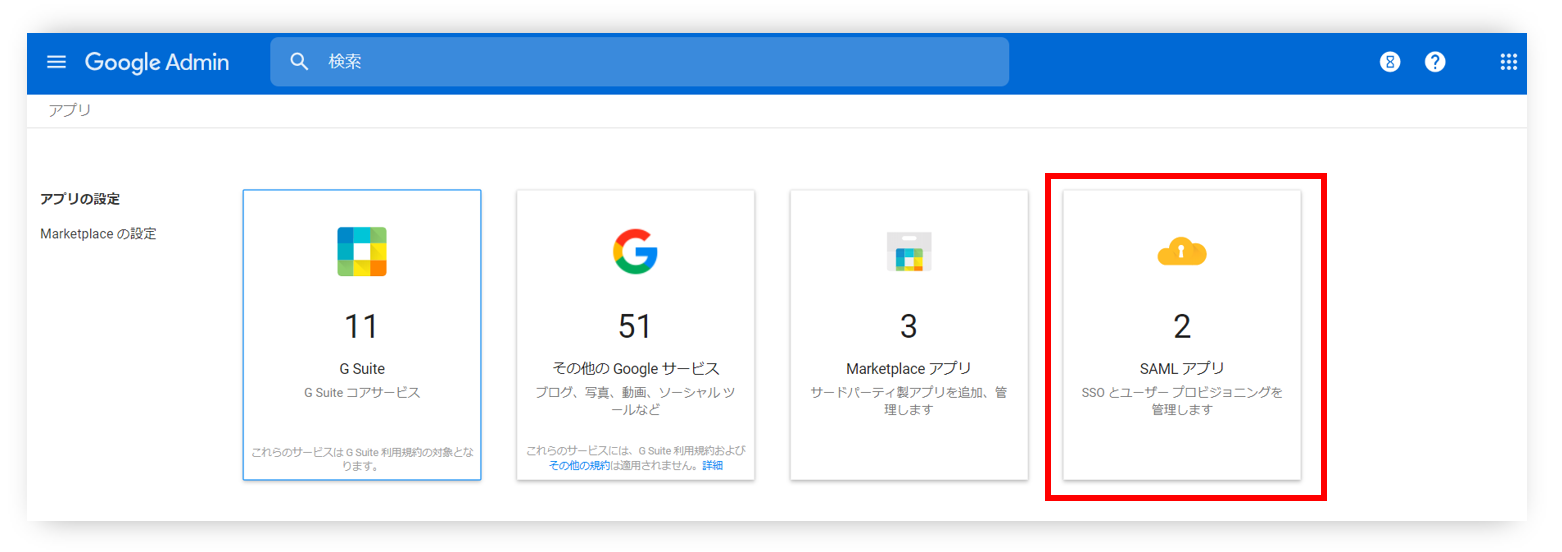The width and height of the screenshot is (1562, 552).
Task: Open the main menu hamburger icon
Action: pyautogui.click(x=56, y=62)
